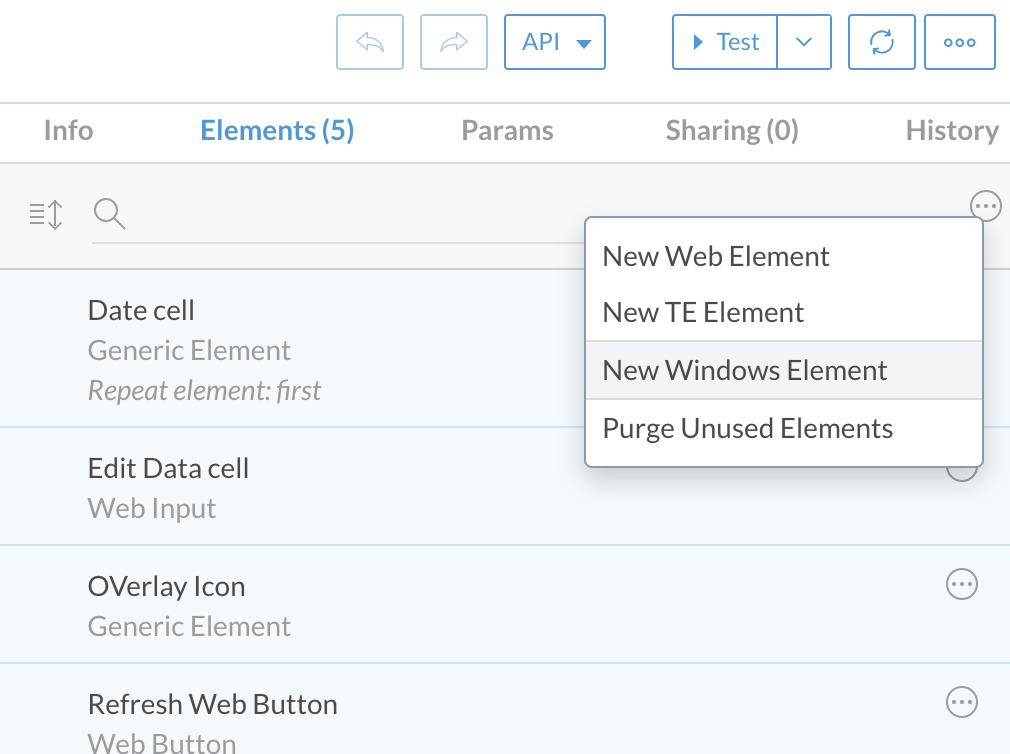This screenshot has height=754, width=1010.
Task: Open the History tab
Action: pyautogui.click(x=952, y=131)
